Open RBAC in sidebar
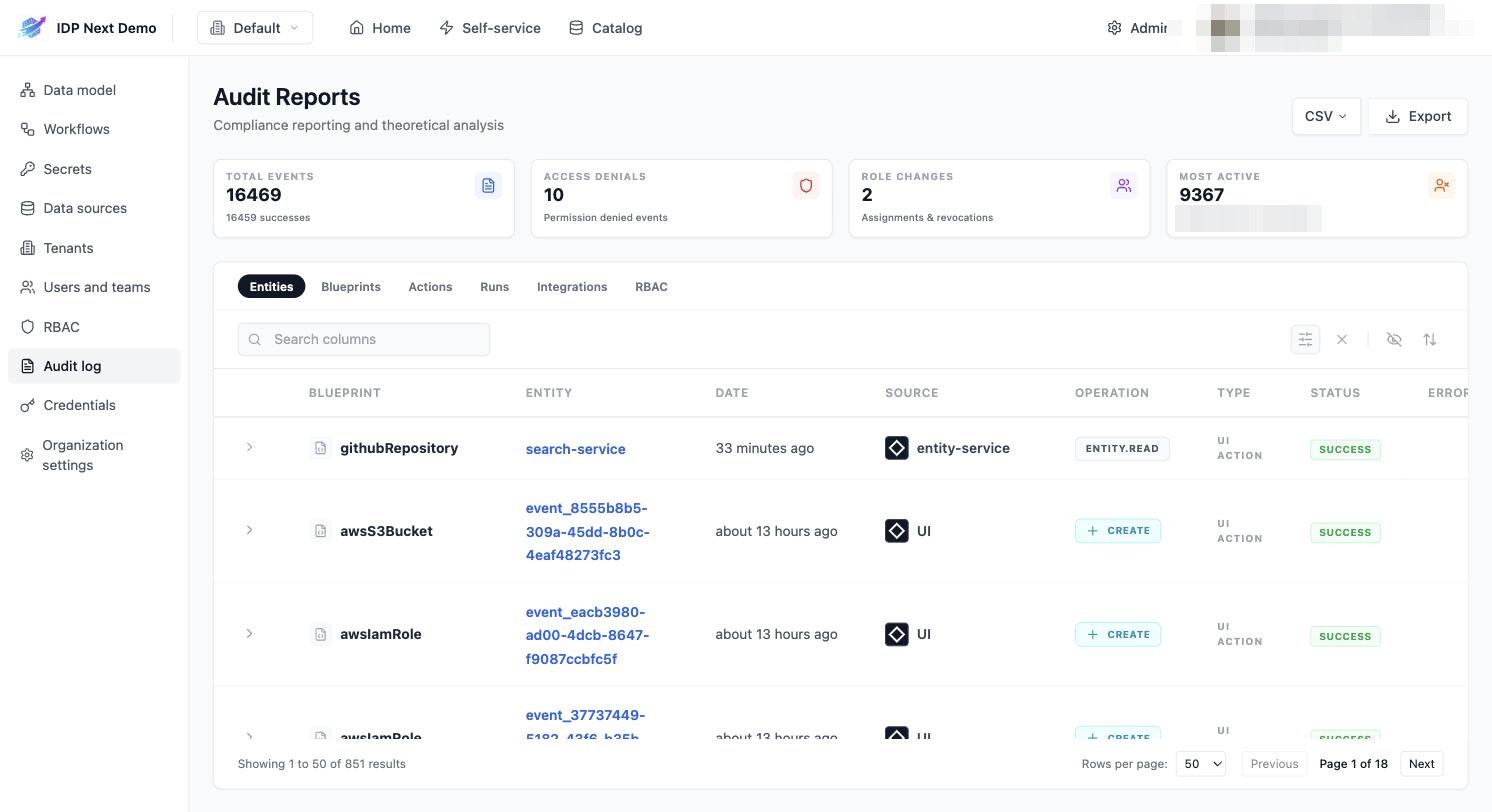The image size is (1492, 812). pos(94,327)
